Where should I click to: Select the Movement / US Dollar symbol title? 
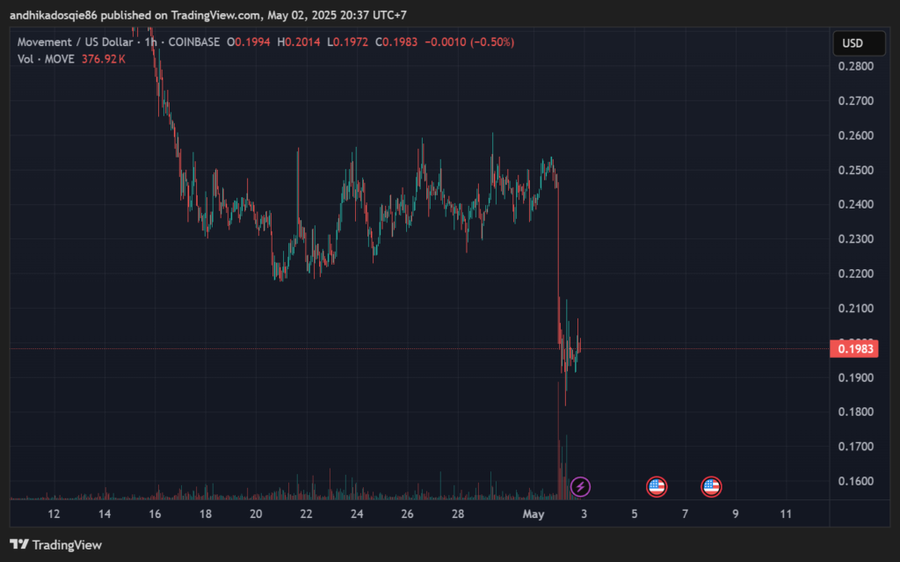(75, 42)
